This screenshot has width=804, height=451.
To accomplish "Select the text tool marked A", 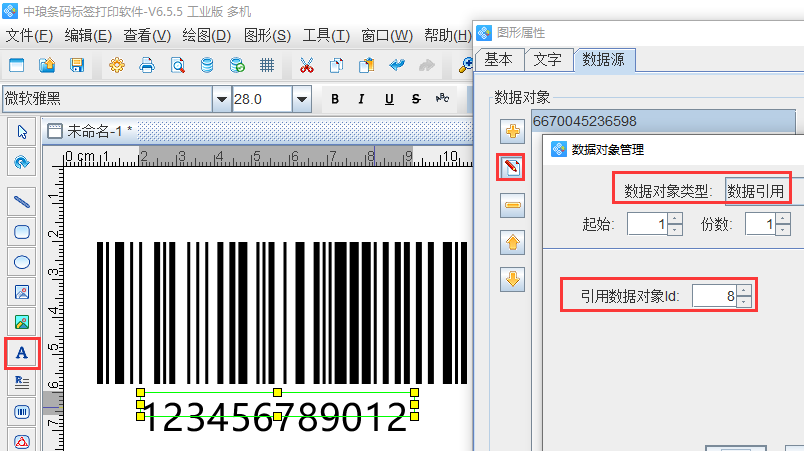I will (x=22, y=352).
